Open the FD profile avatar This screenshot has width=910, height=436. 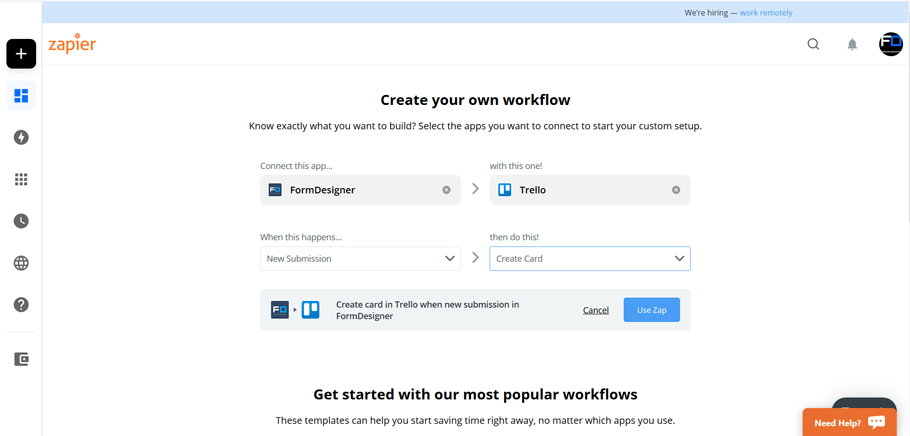pos(890,44)
